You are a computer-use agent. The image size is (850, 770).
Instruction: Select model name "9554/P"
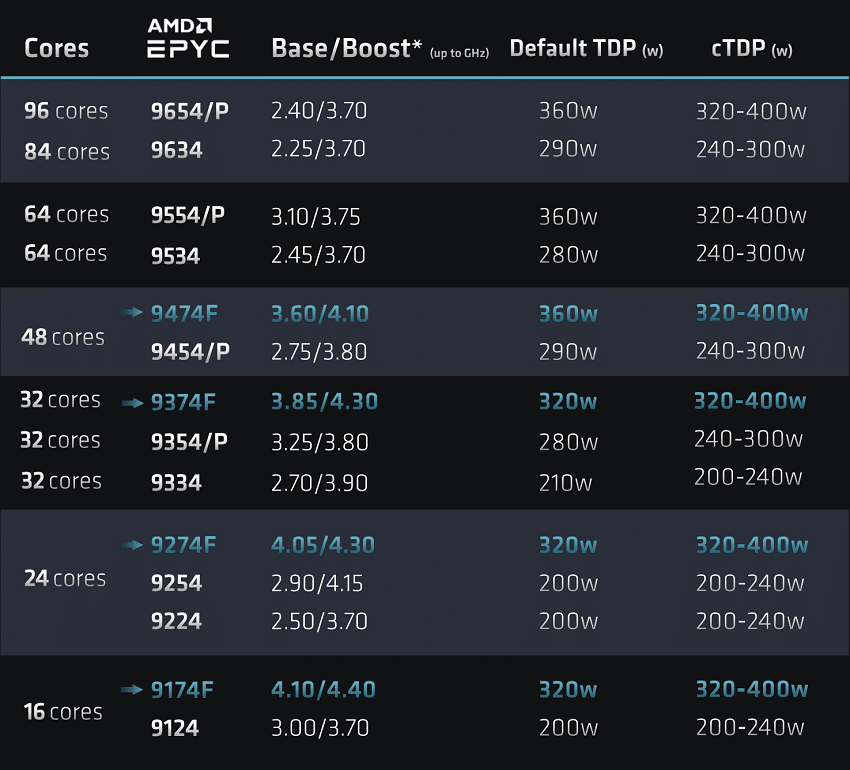pyautogui.click(x=188, y=215)
